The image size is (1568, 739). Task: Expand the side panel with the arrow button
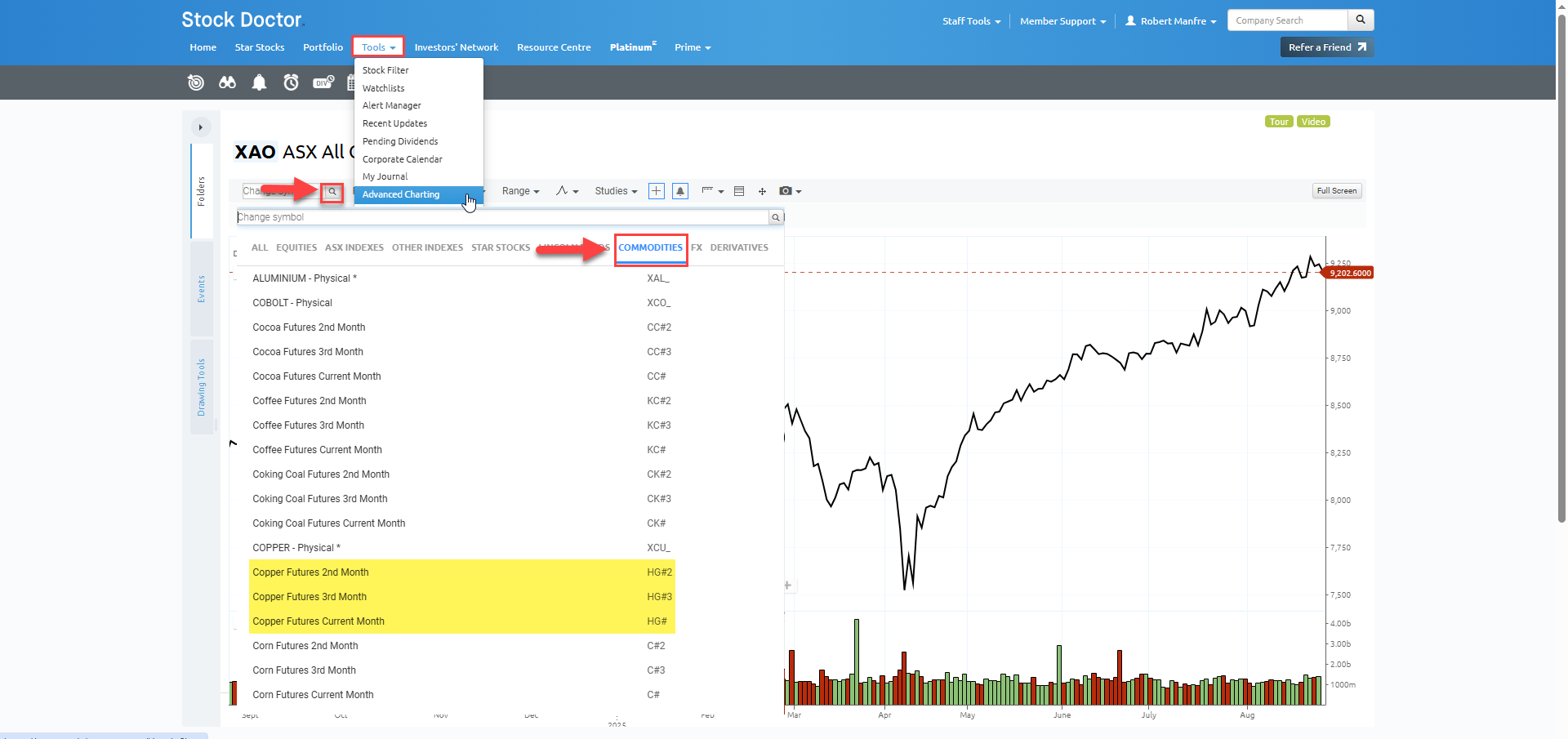pos(201,127)
